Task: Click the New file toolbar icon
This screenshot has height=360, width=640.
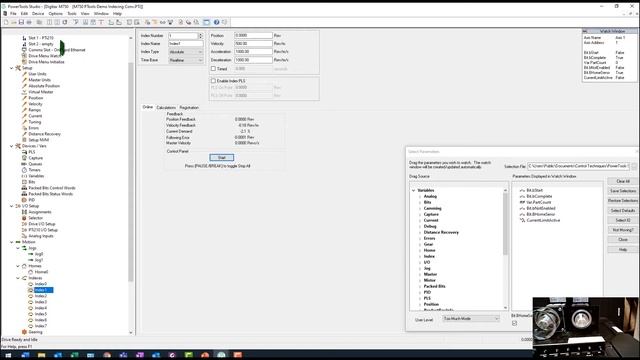Action: (x=6, y=22)
